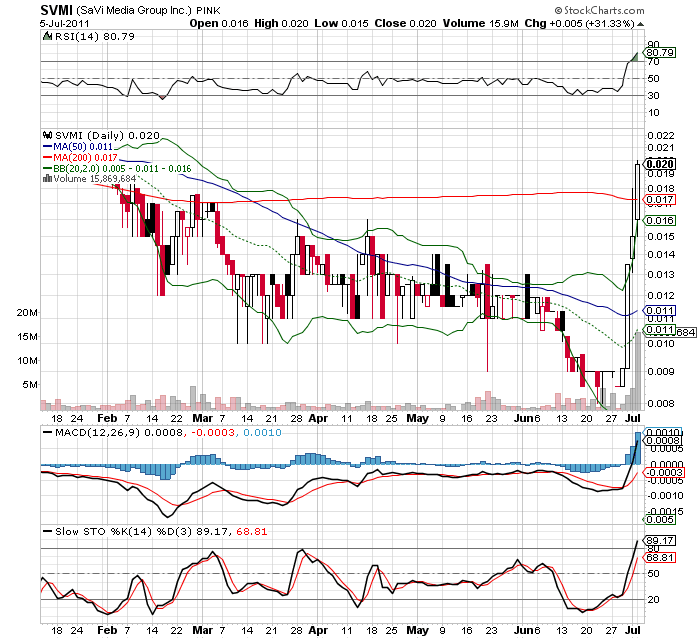Click the company name SaVi Media Group Inc.
Viewport: 700px width, 639px height.
(x=133, y=10)
